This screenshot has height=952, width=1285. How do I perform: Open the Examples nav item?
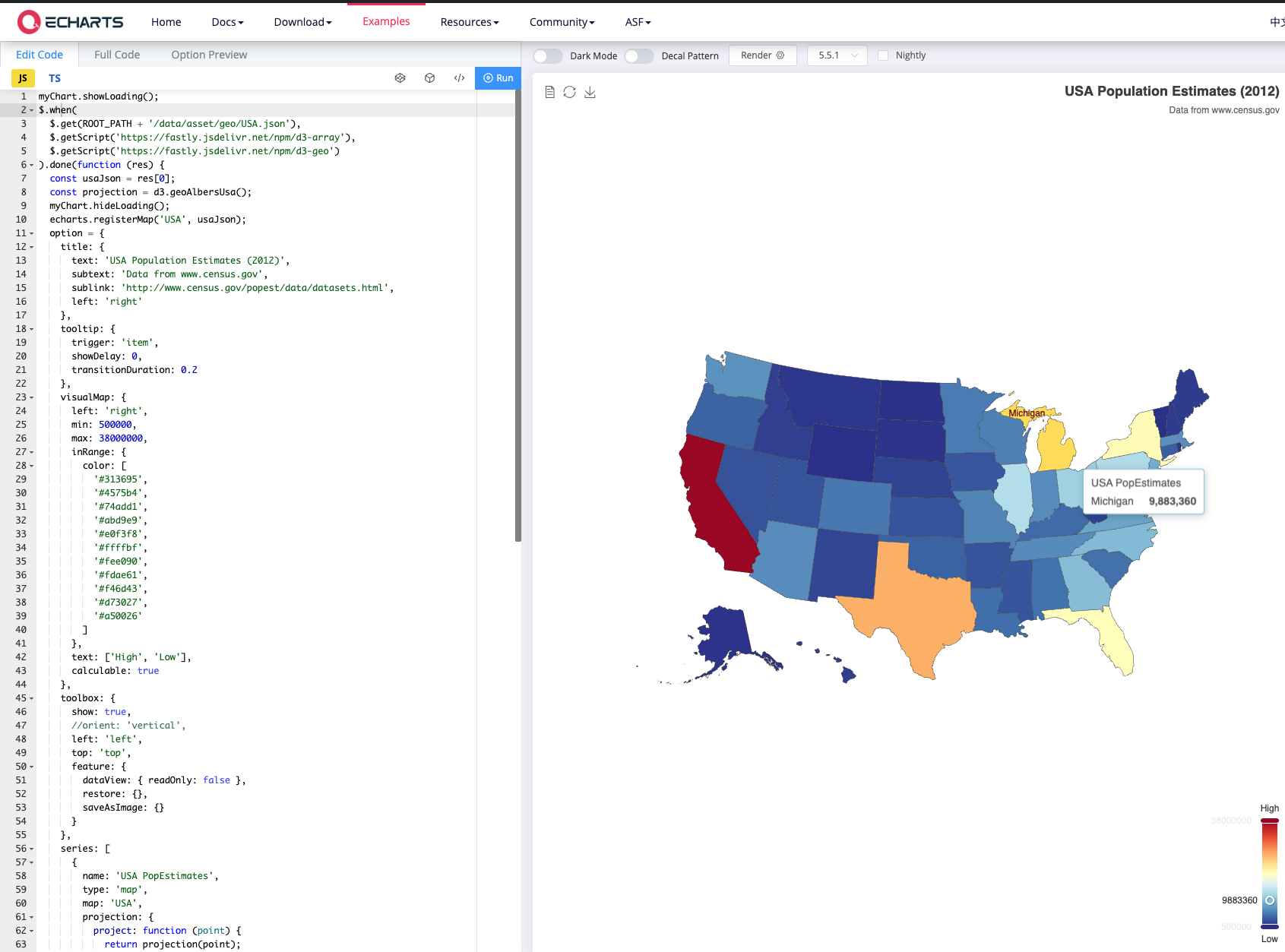click(386, 21)
